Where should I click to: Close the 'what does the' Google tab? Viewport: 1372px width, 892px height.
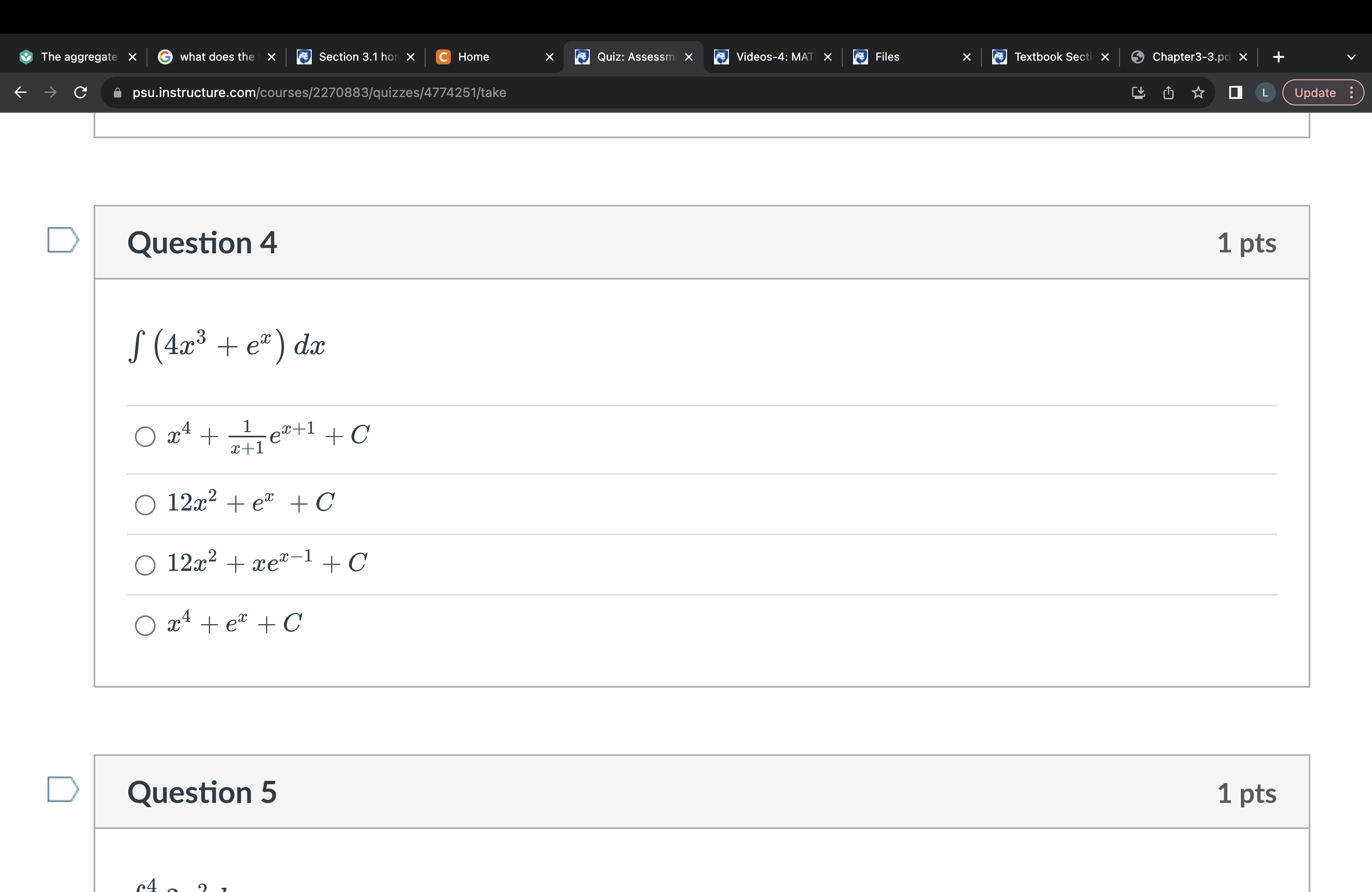tap(272, 56)
